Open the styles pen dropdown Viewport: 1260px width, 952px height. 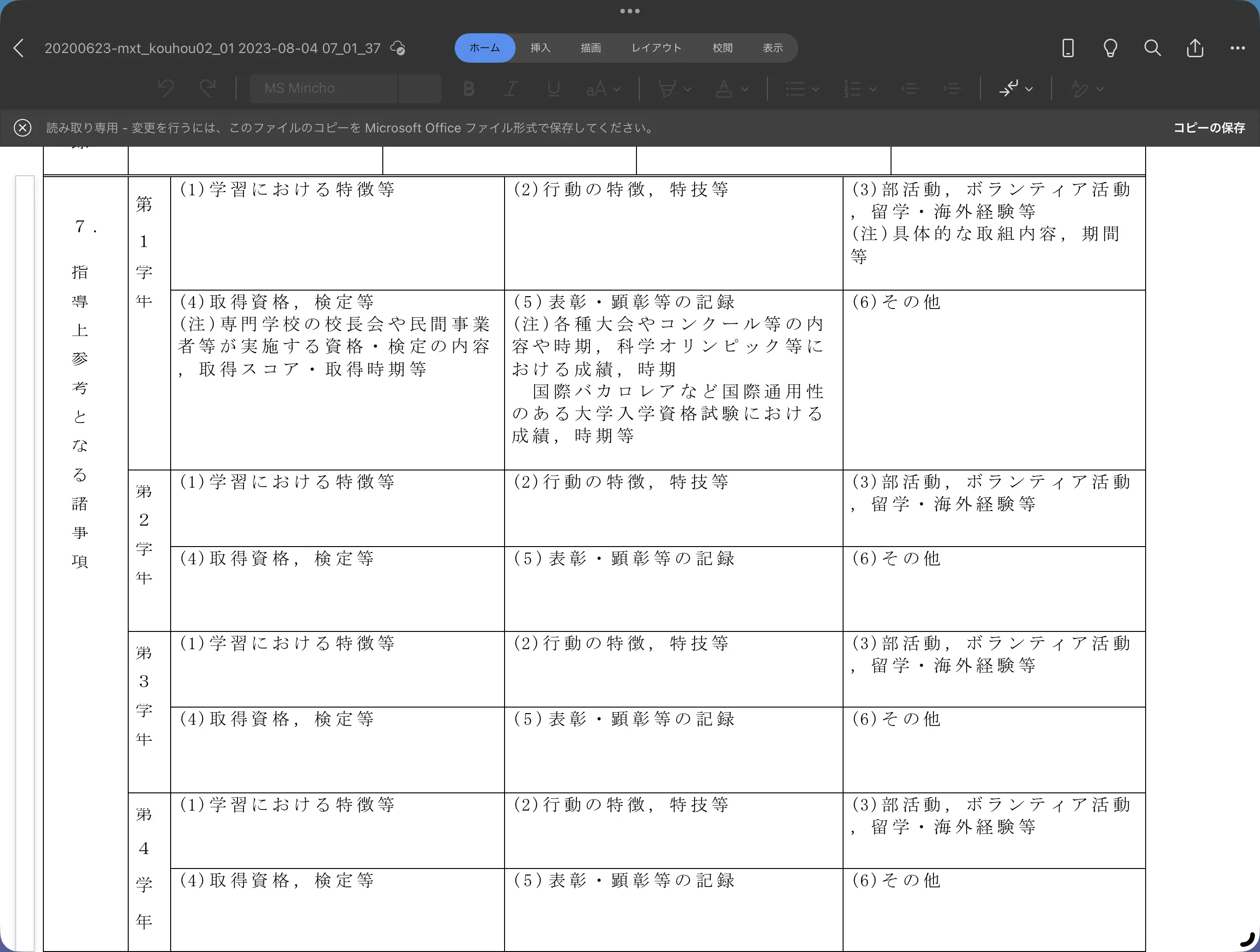point(1087,89)
